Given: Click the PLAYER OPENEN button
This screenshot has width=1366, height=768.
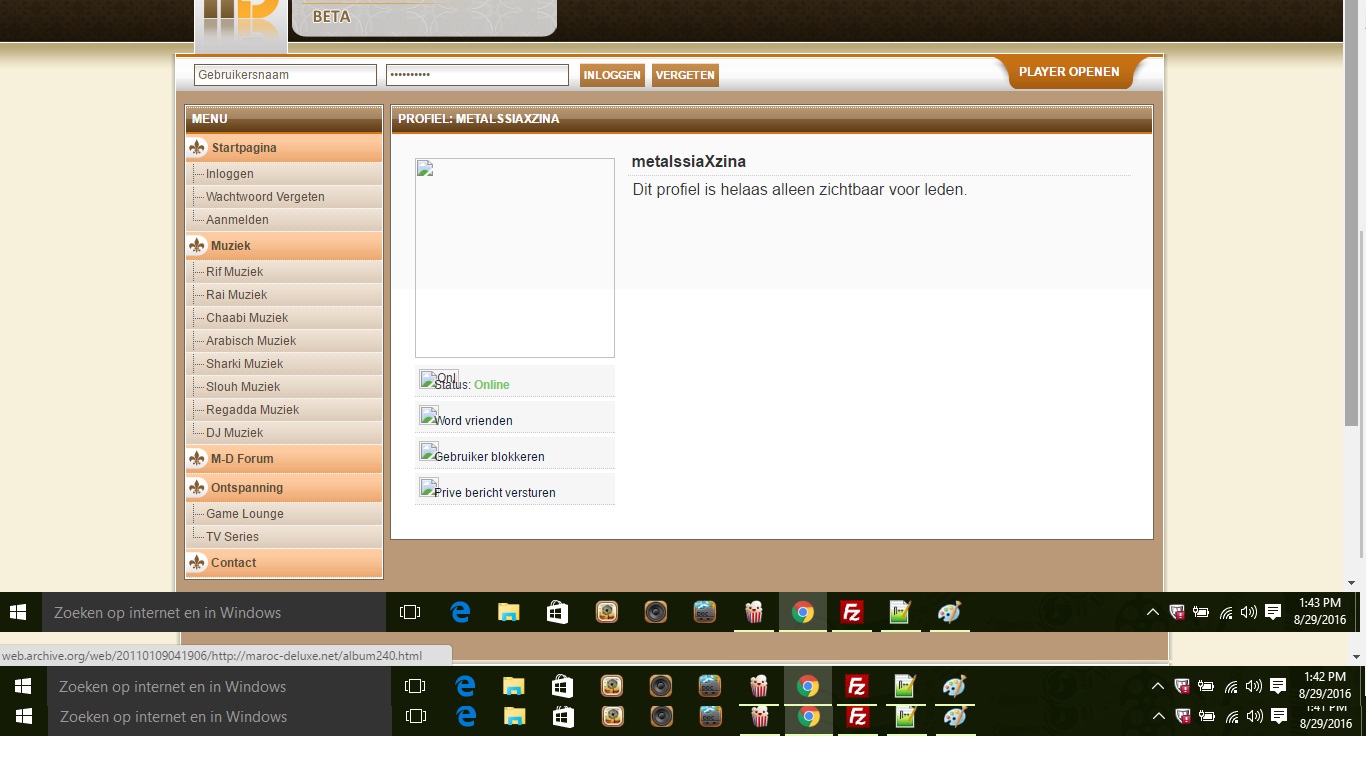Looking at the screenshot, I should point(1069,72).
